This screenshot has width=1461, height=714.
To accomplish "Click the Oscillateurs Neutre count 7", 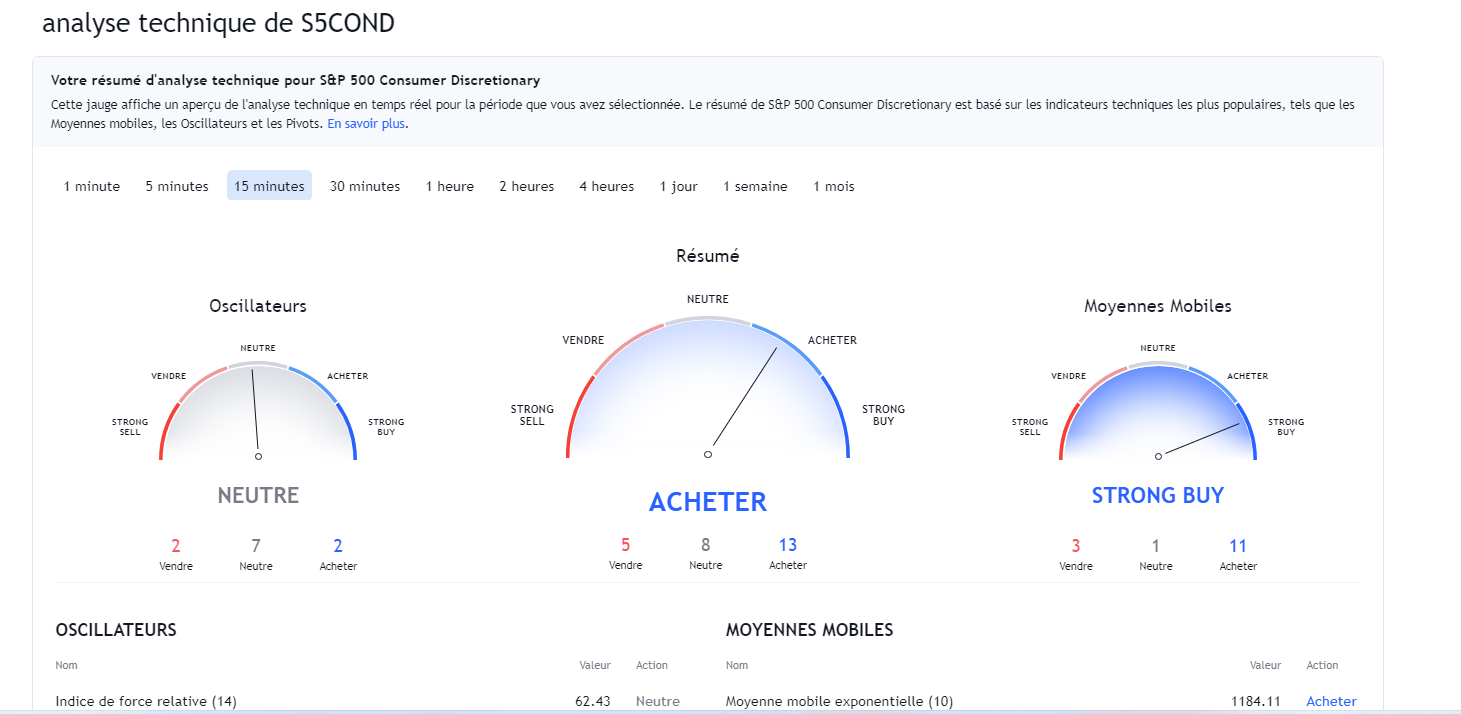I will point(256,546).
